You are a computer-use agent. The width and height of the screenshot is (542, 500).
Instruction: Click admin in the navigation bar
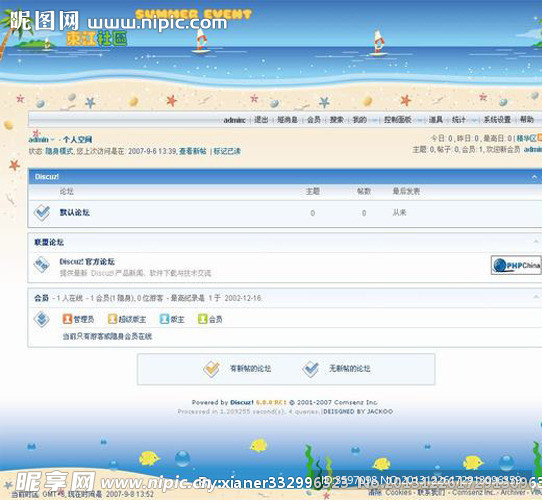point(234,120)
